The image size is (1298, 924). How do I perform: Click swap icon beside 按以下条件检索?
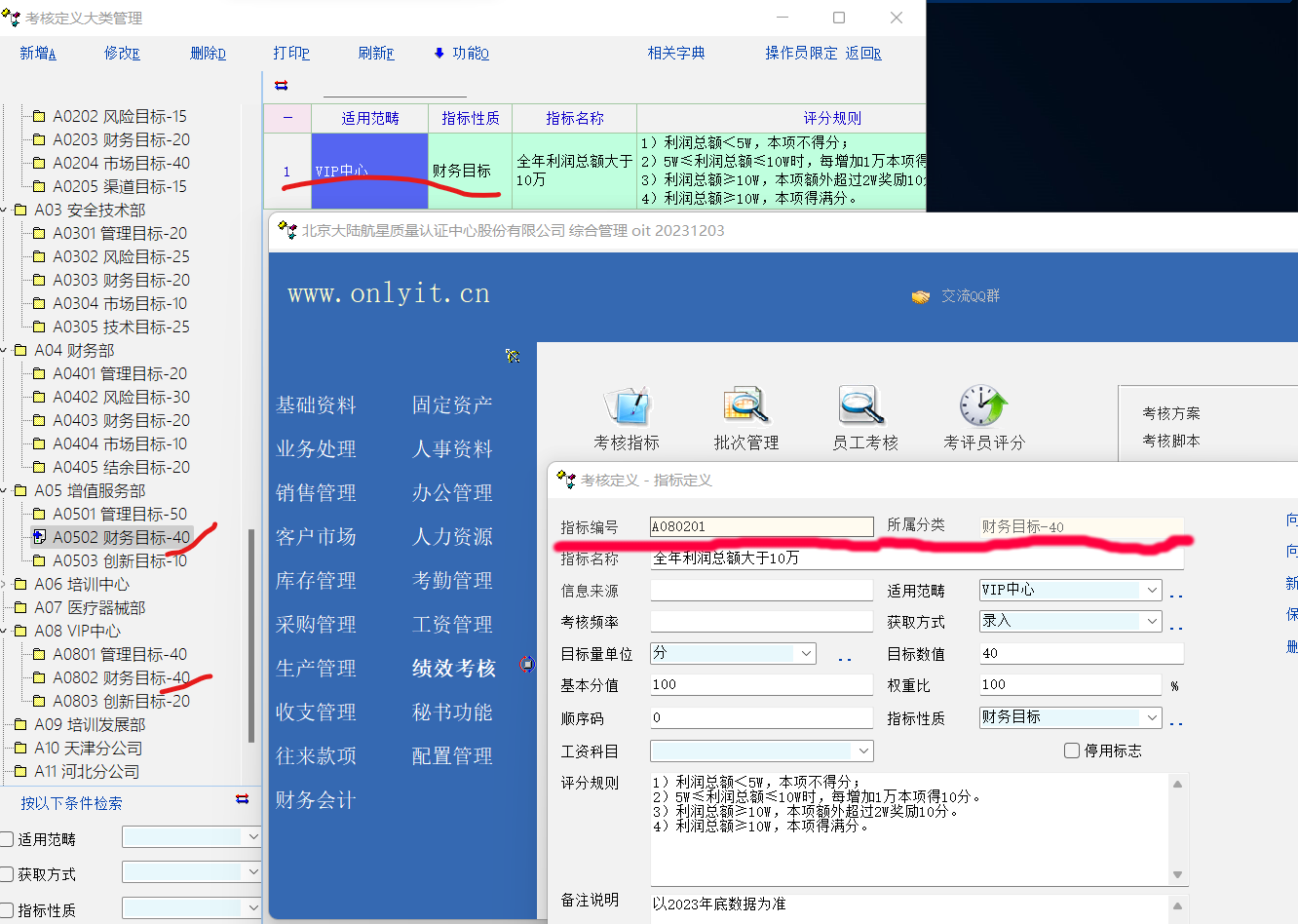tap(242, 799)
